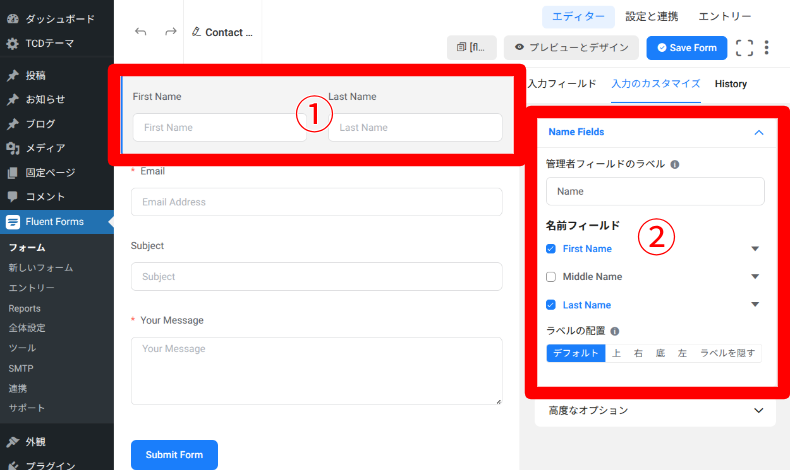This screenshot has width=790, height=470.
Task: Click the Subject input field
Action: click(316, 277)
